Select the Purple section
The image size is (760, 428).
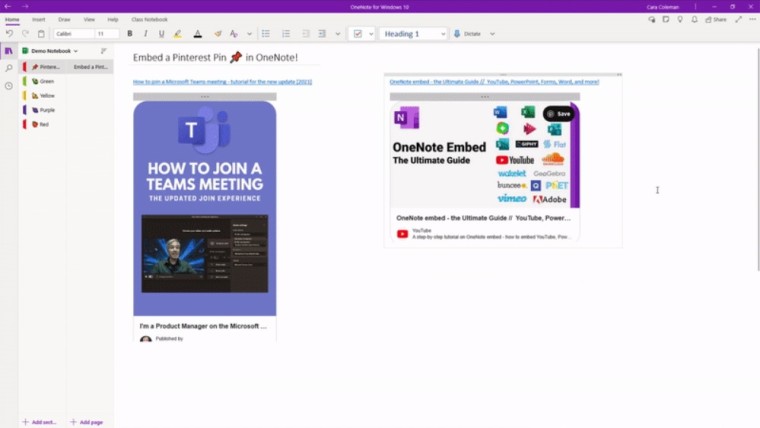click(x=43, y=110)
